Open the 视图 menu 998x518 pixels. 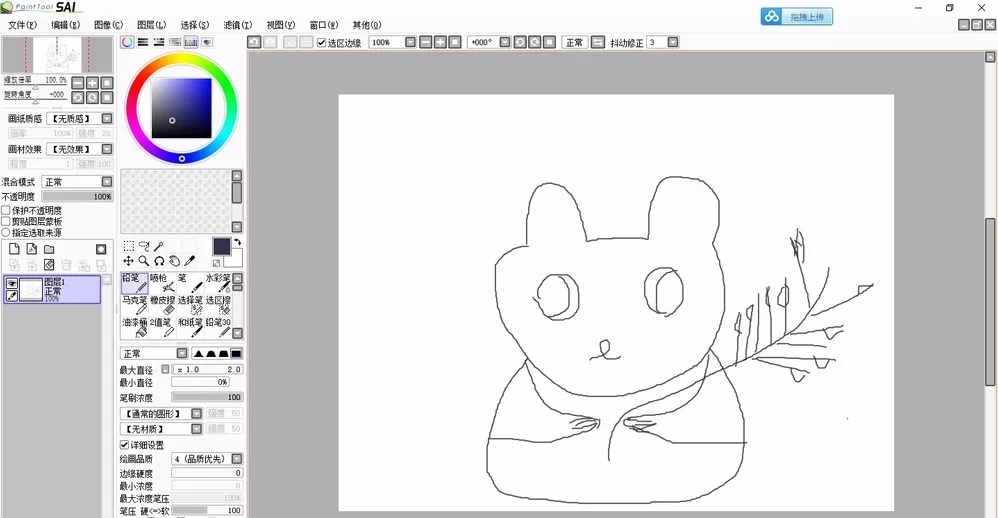(281, 25)
